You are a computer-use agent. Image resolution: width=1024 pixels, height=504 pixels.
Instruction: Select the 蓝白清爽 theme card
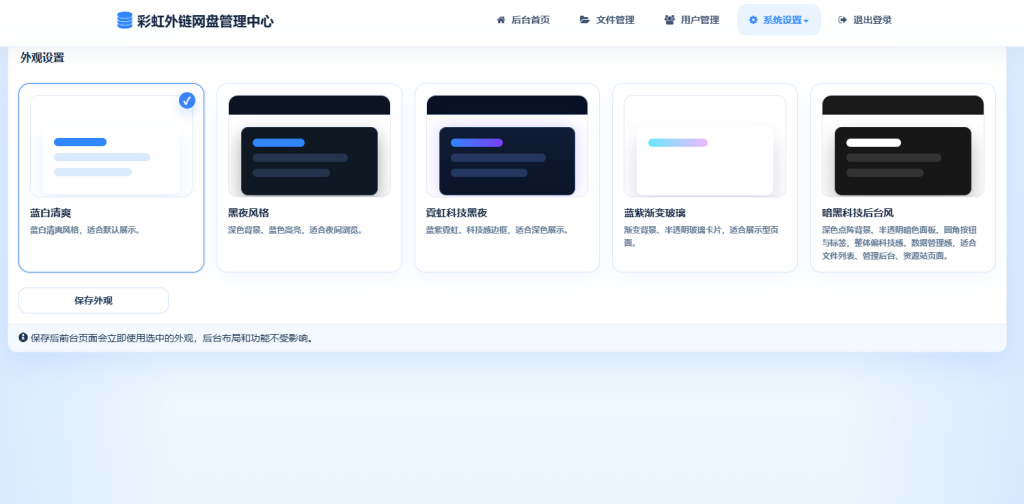coord(111,178)
